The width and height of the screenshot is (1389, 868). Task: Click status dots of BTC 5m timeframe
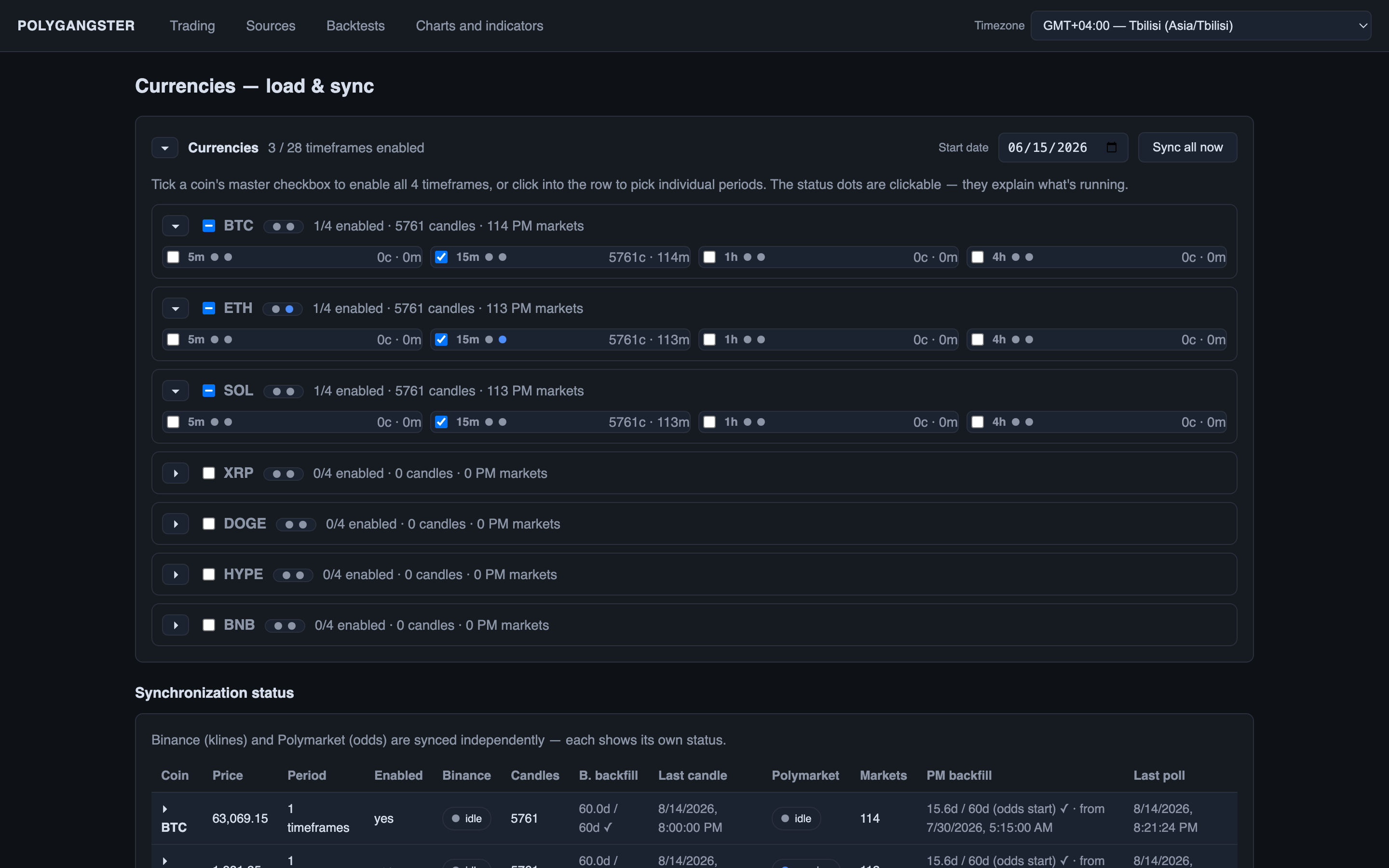221,257
